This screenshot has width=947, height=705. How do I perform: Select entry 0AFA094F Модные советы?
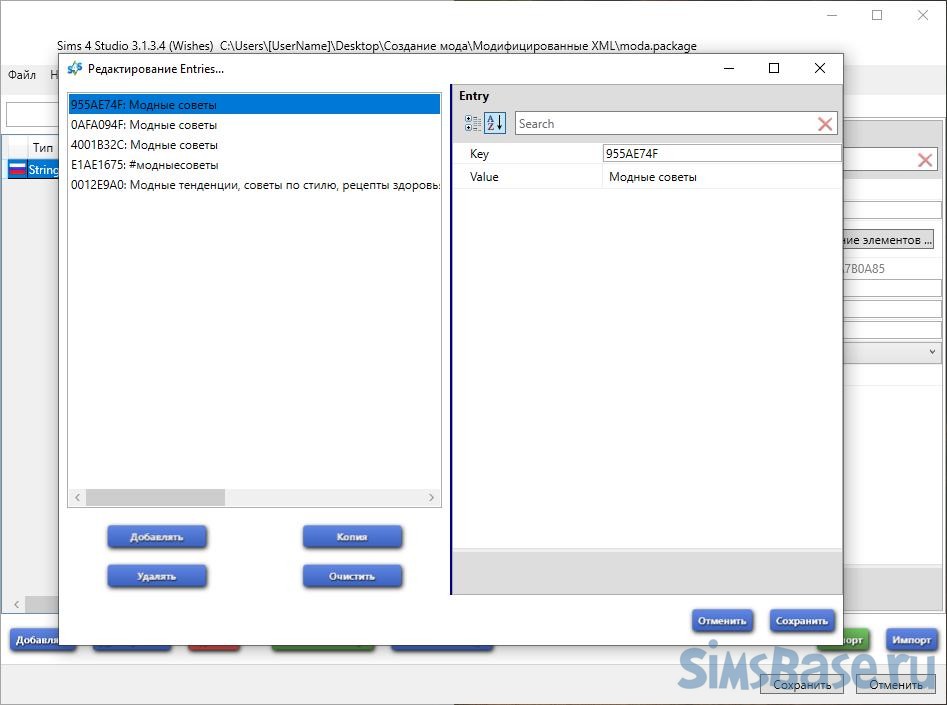(x=144, y=125)
